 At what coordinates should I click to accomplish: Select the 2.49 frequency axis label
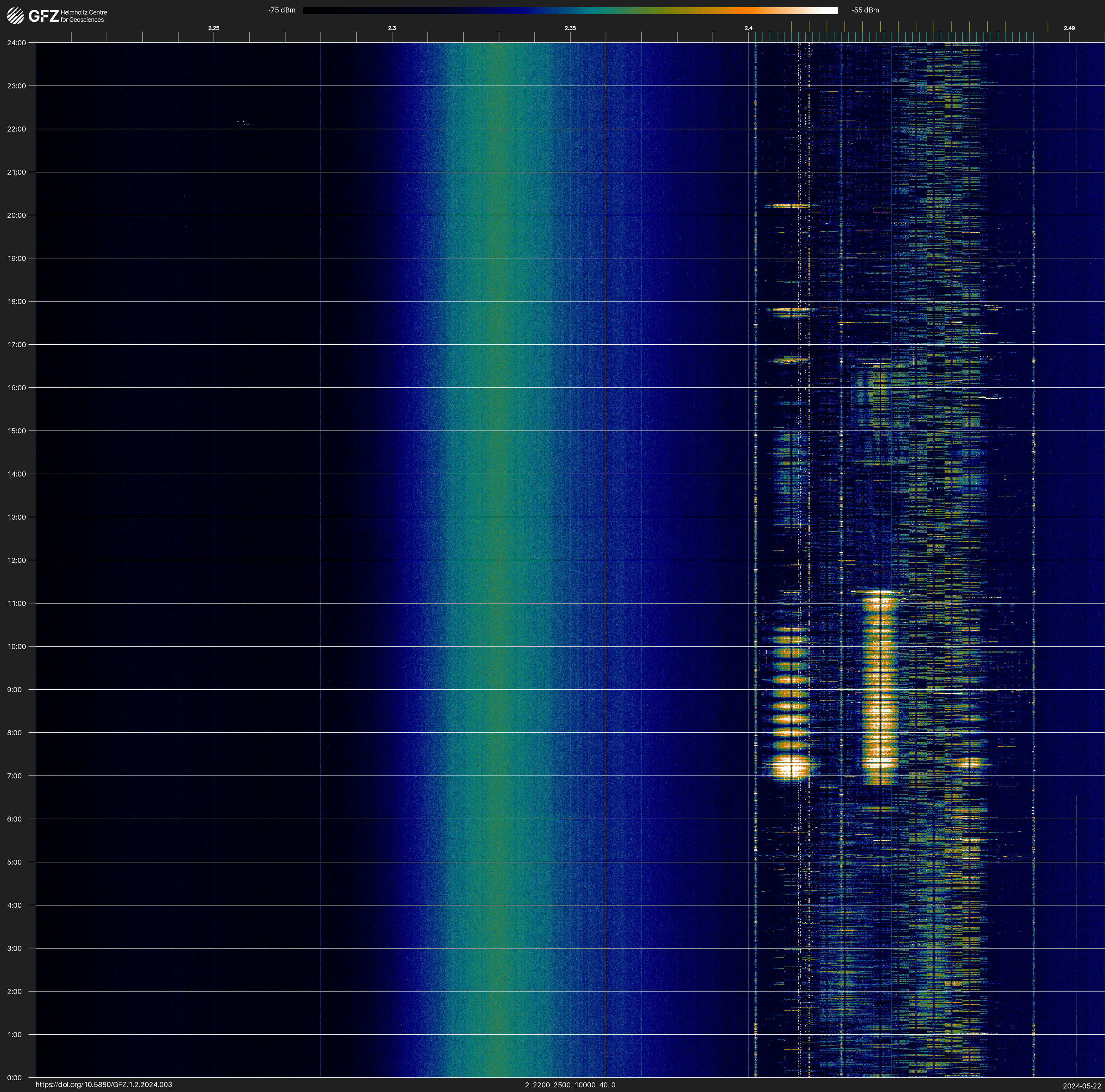(x=1068, y=28)
